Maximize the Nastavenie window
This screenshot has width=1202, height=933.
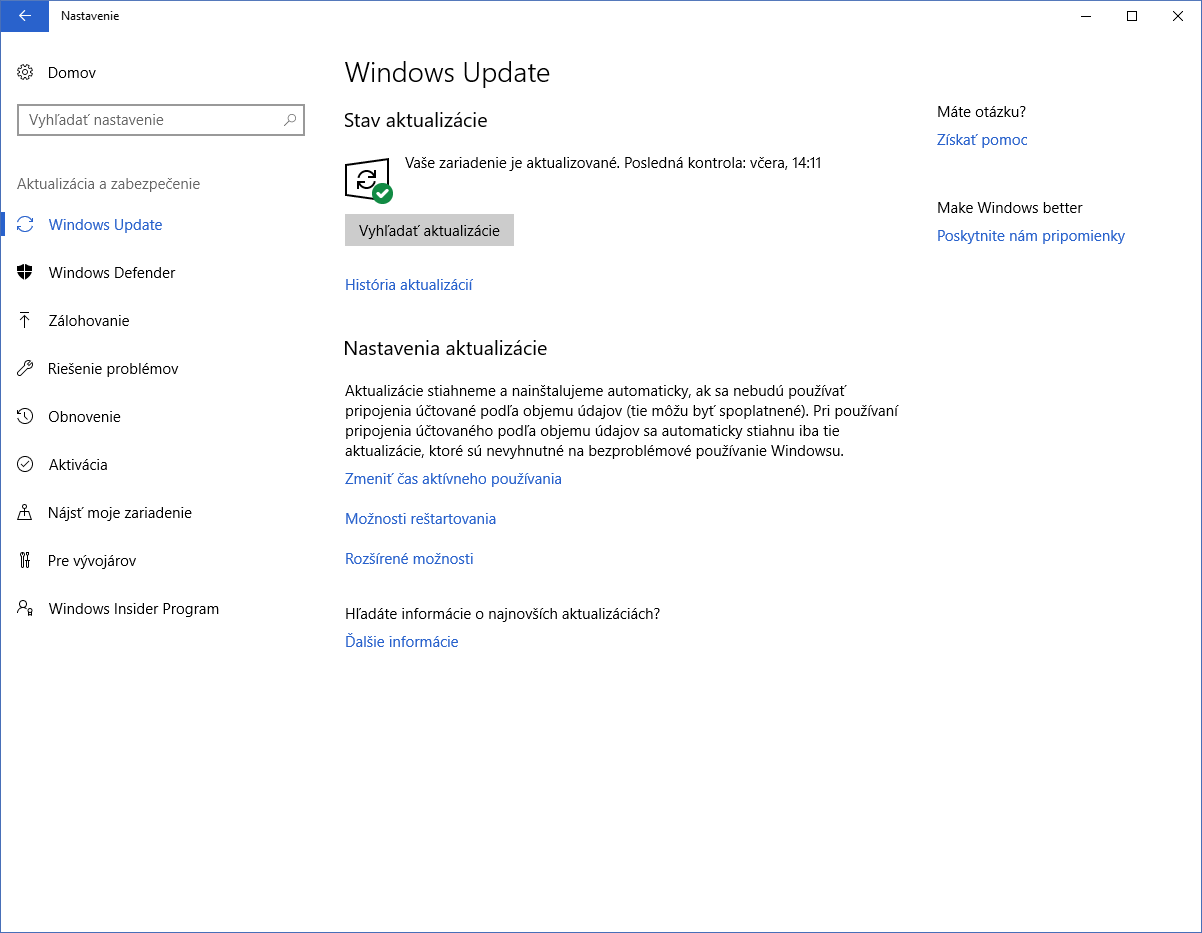click(x=1132, y=16)
